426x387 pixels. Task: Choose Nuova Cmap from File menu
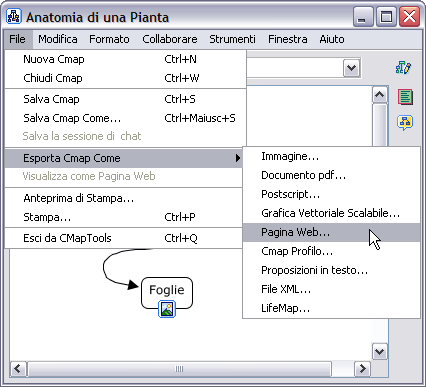click(x=125, y=59)
